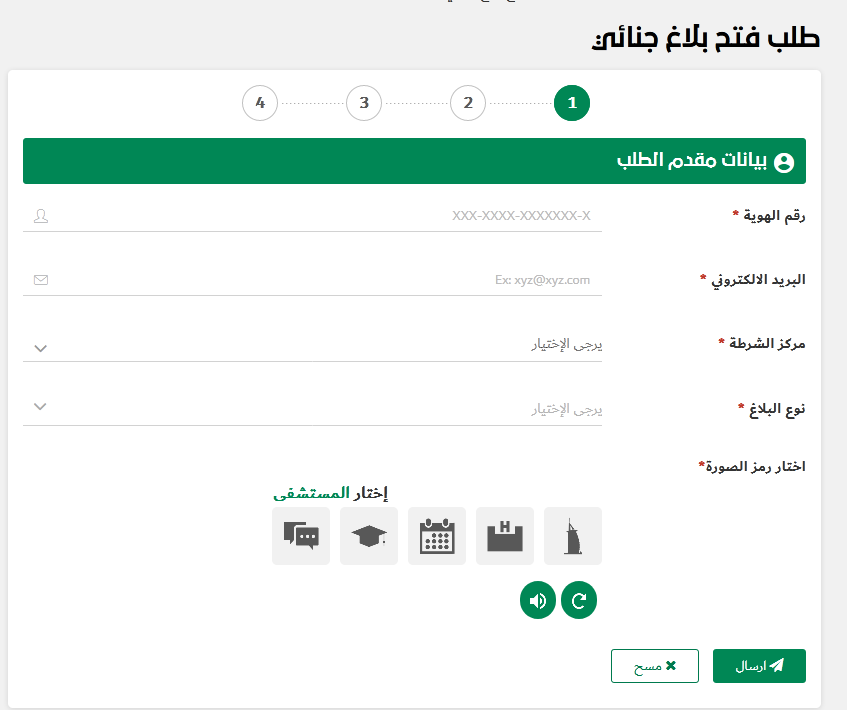Select the chat bubbles captcha icon
This screenshot has width=847, height=710.
pos(300,536)
